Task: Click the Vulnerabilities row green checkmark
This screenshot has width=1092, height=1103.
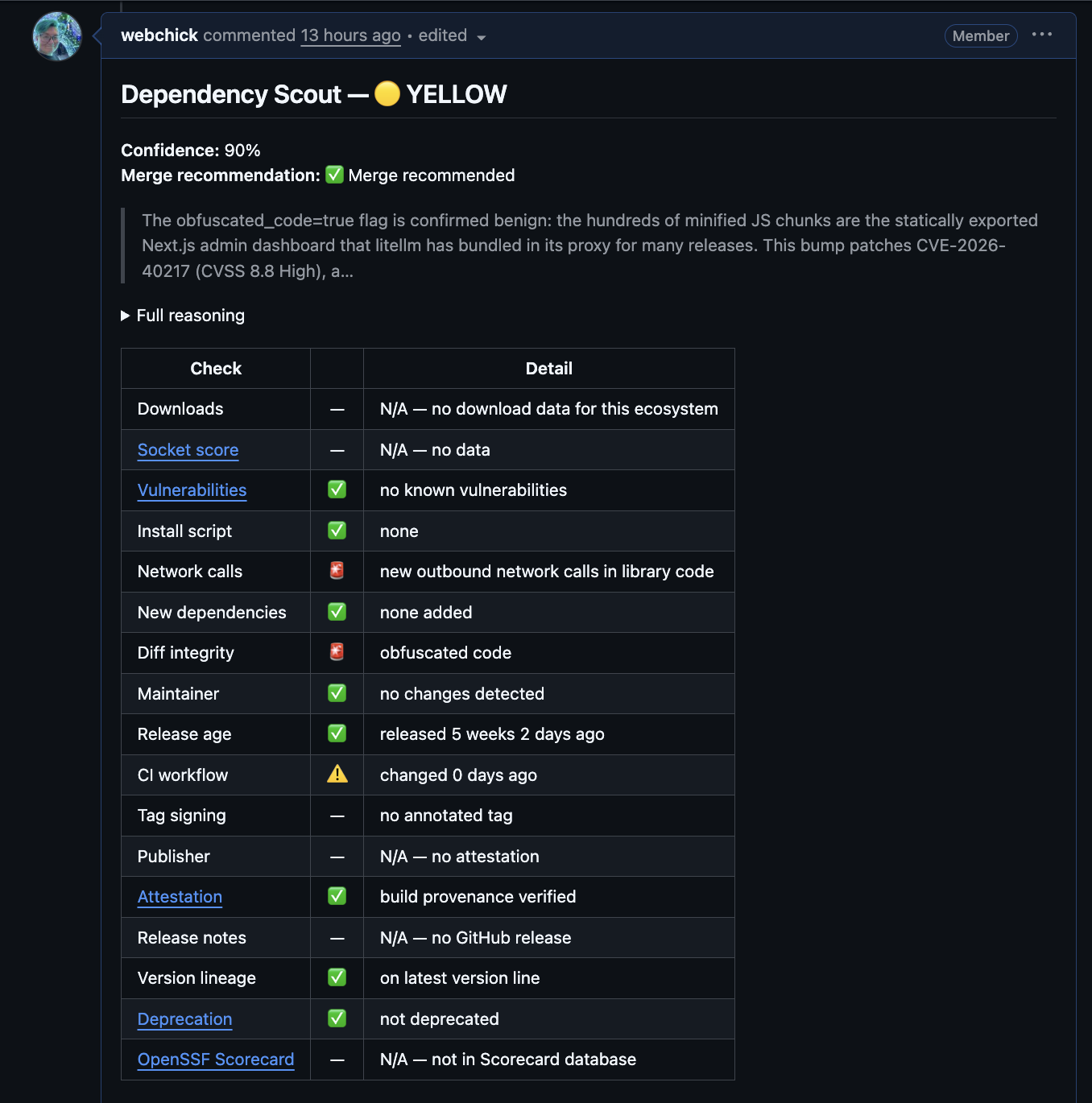Action: (337, 490)
